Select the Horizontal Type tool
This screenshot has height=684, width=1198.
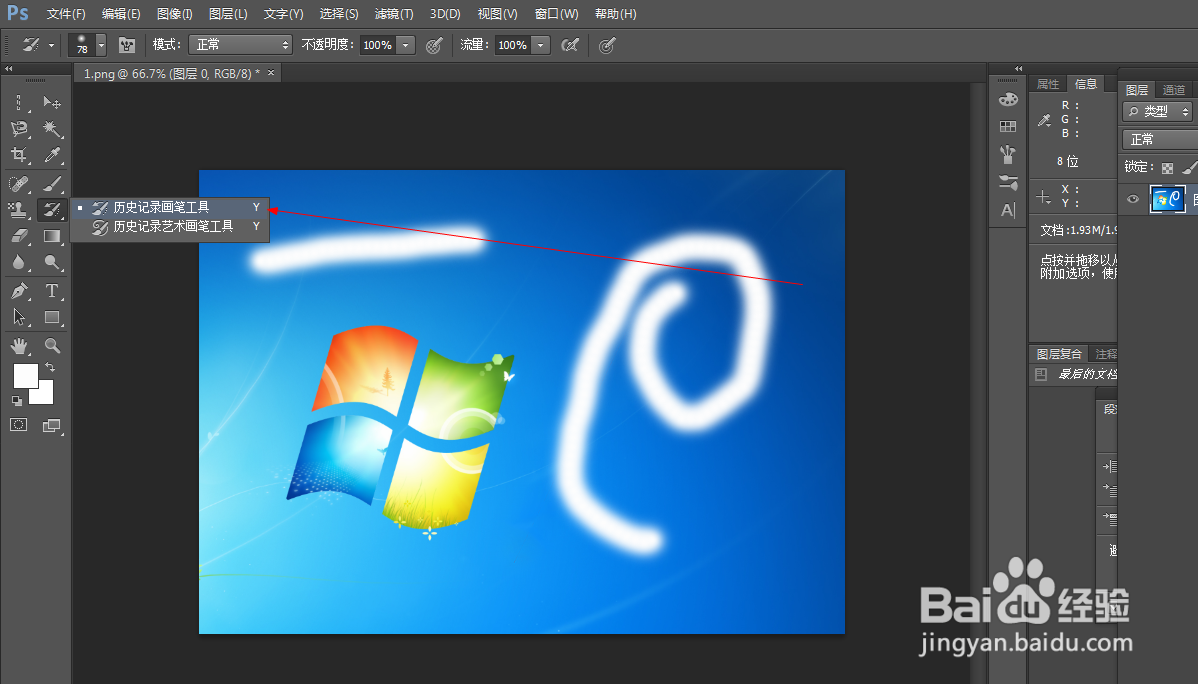coord(52,290)
